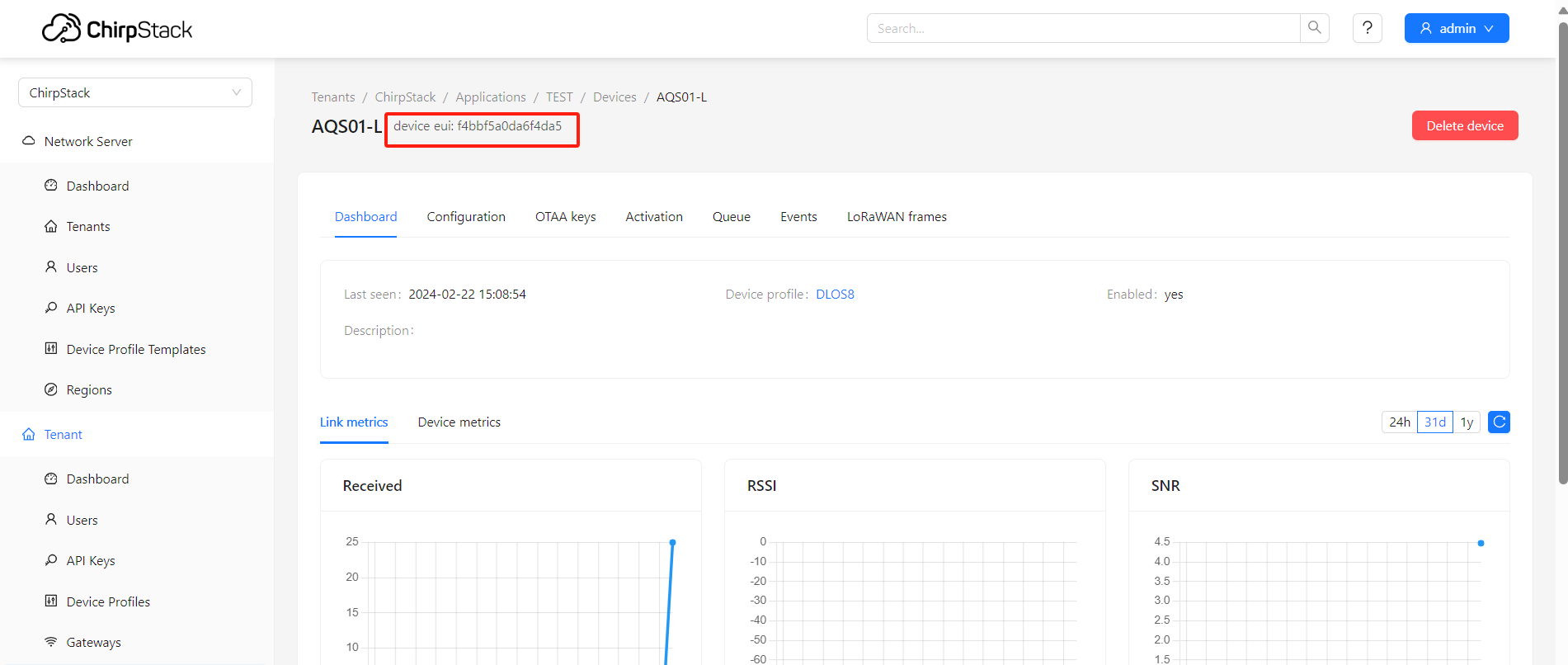
Task: Click the device eui text
Action: (x=478, y=125)
